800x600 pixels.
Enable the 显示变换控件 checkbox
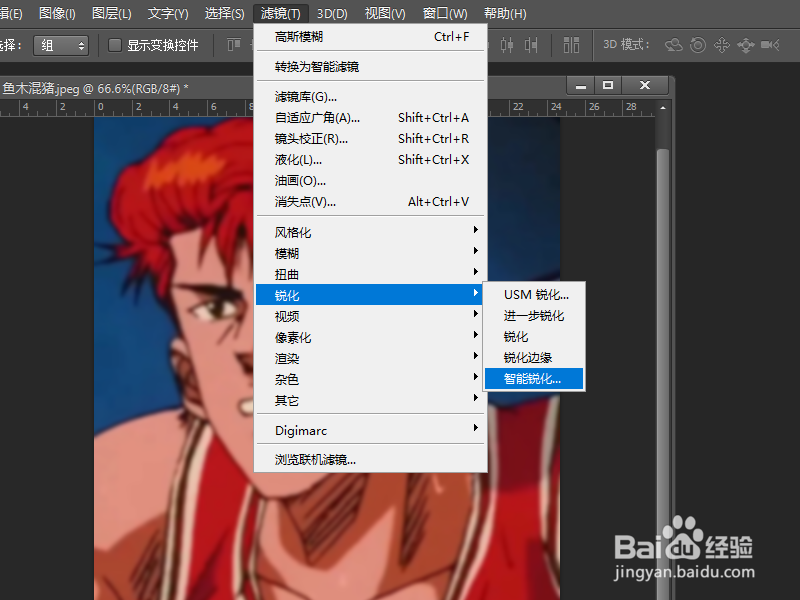[x=115, y=45]
